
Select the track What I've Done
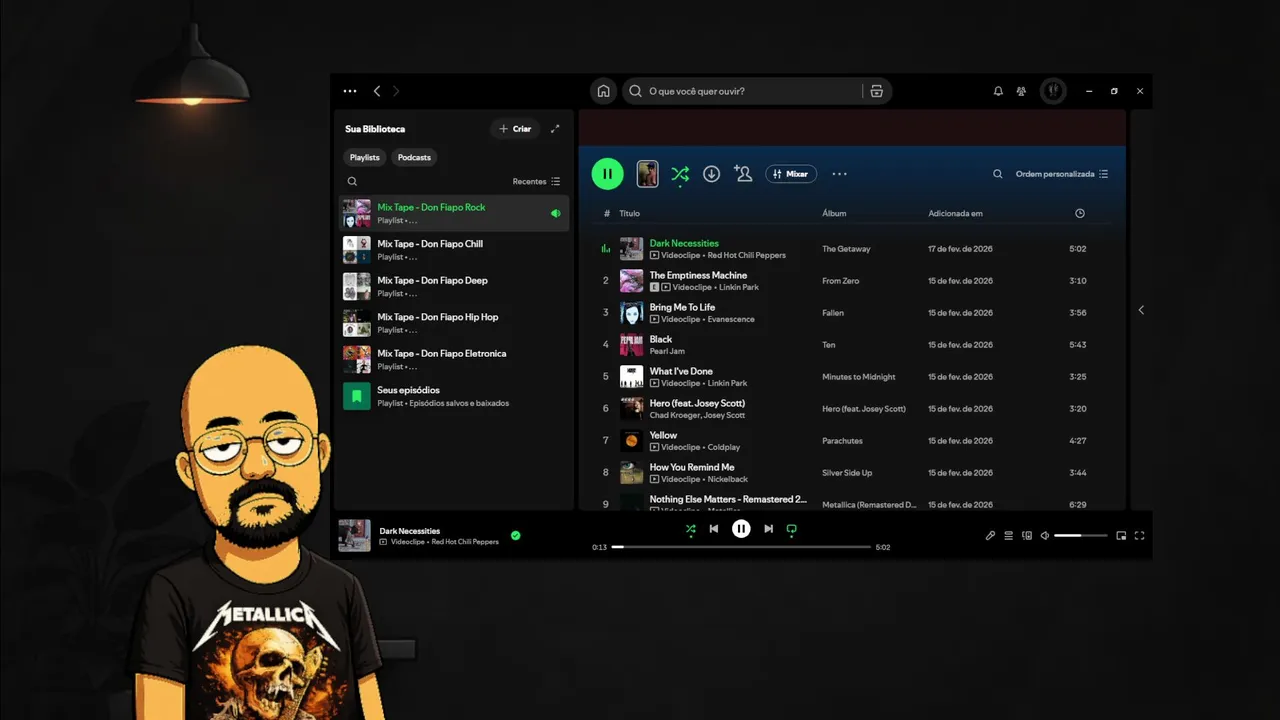852,377
